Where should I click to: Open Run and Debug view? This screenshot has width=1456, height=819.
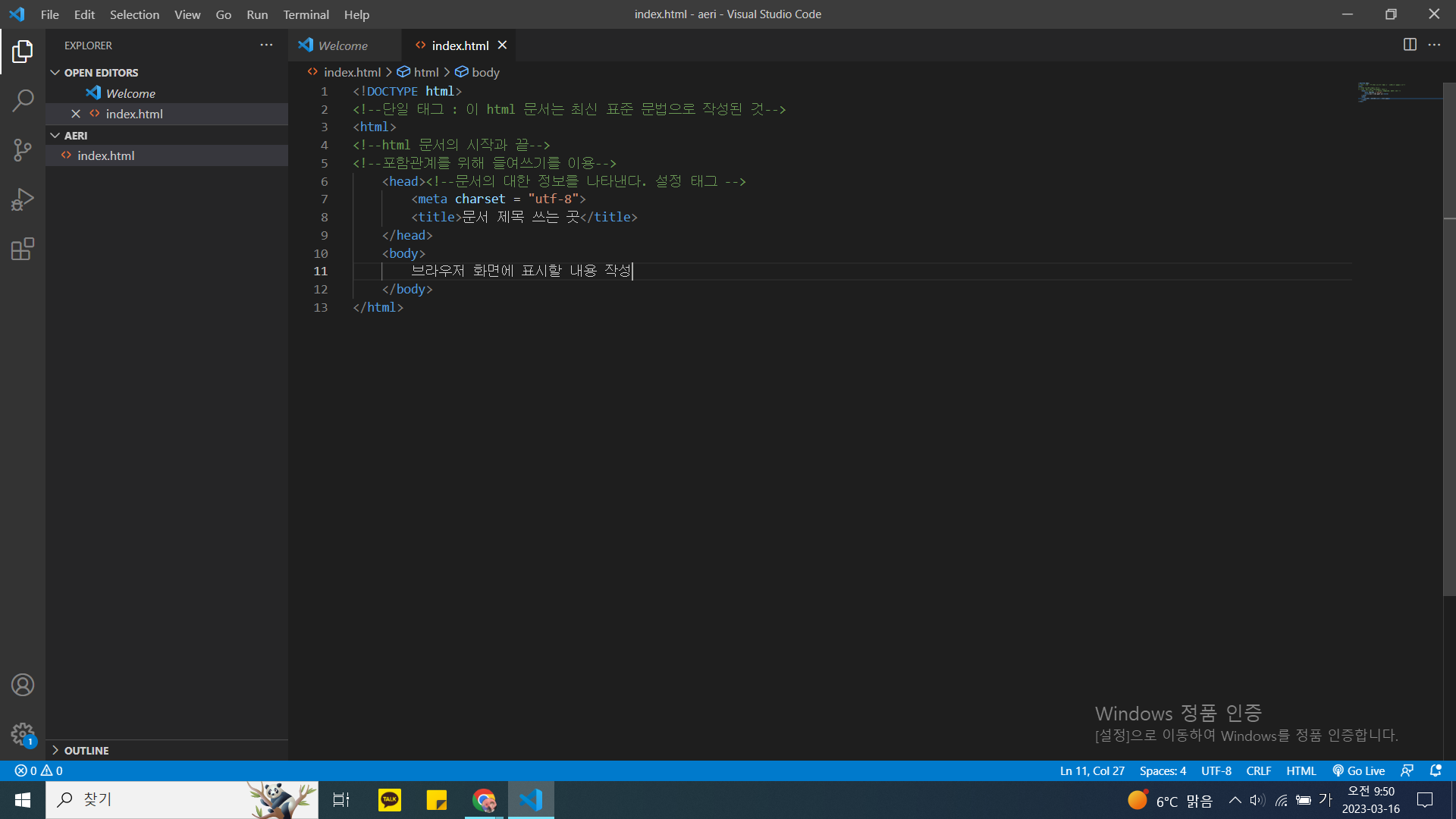23,199
